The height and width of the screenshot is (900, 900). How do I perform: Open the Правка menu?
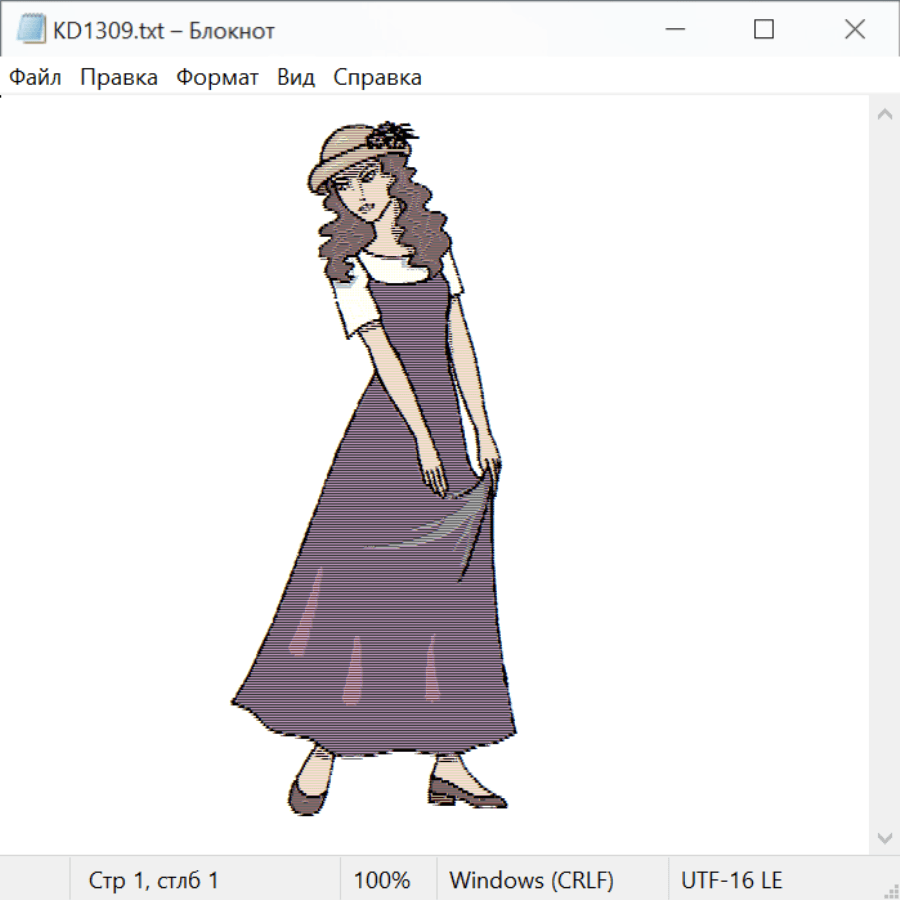pos(119,78)
